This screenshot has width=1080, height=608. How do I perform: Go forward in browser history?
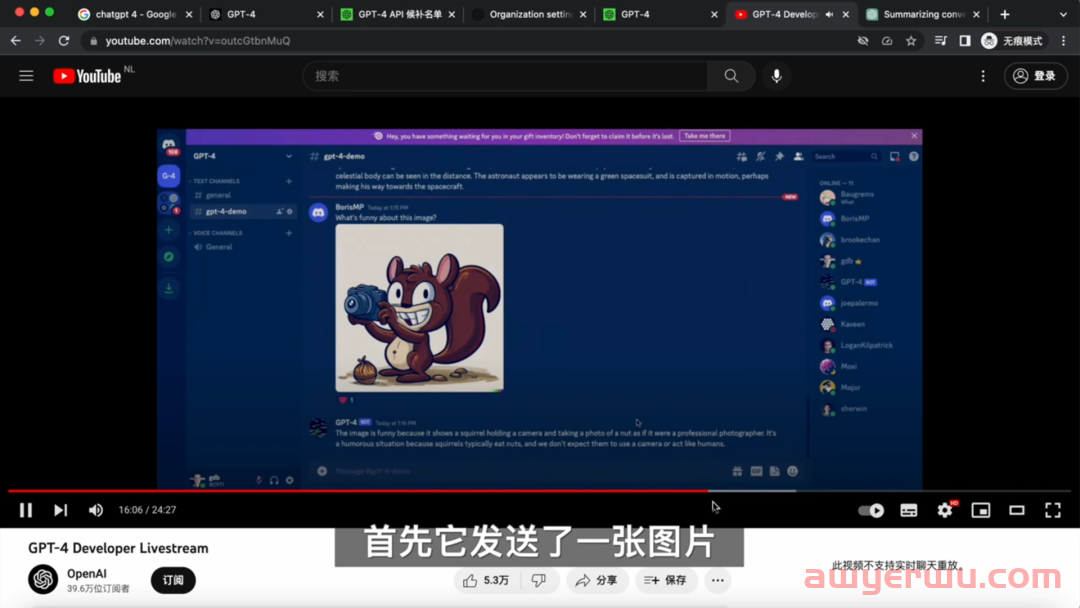(39, 41)
